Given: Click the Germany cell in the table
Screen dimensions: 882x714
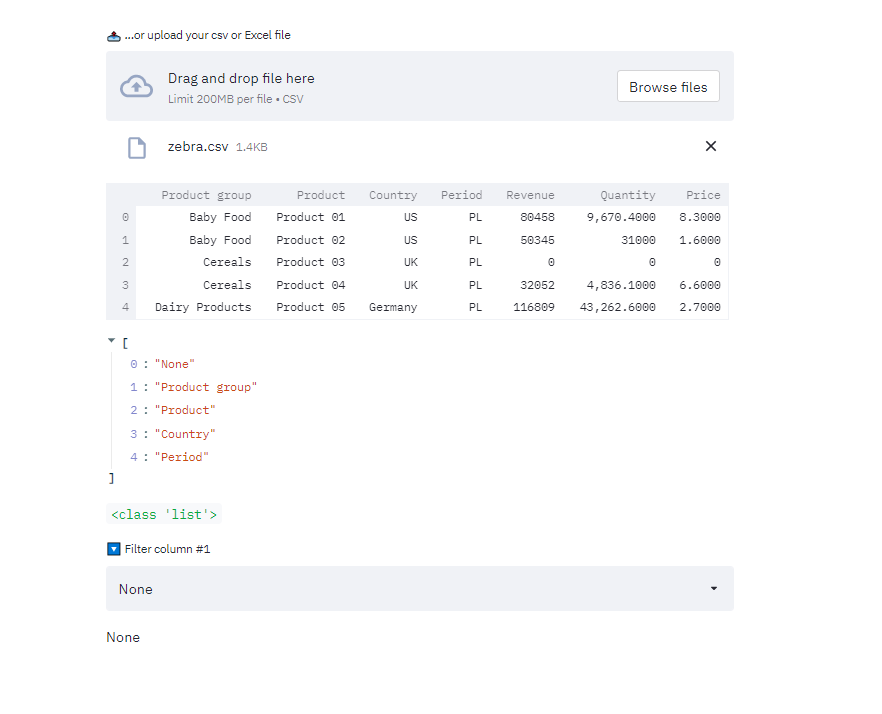Looking at the screenshot, I should pyautogui.click(x=393, y=307).
